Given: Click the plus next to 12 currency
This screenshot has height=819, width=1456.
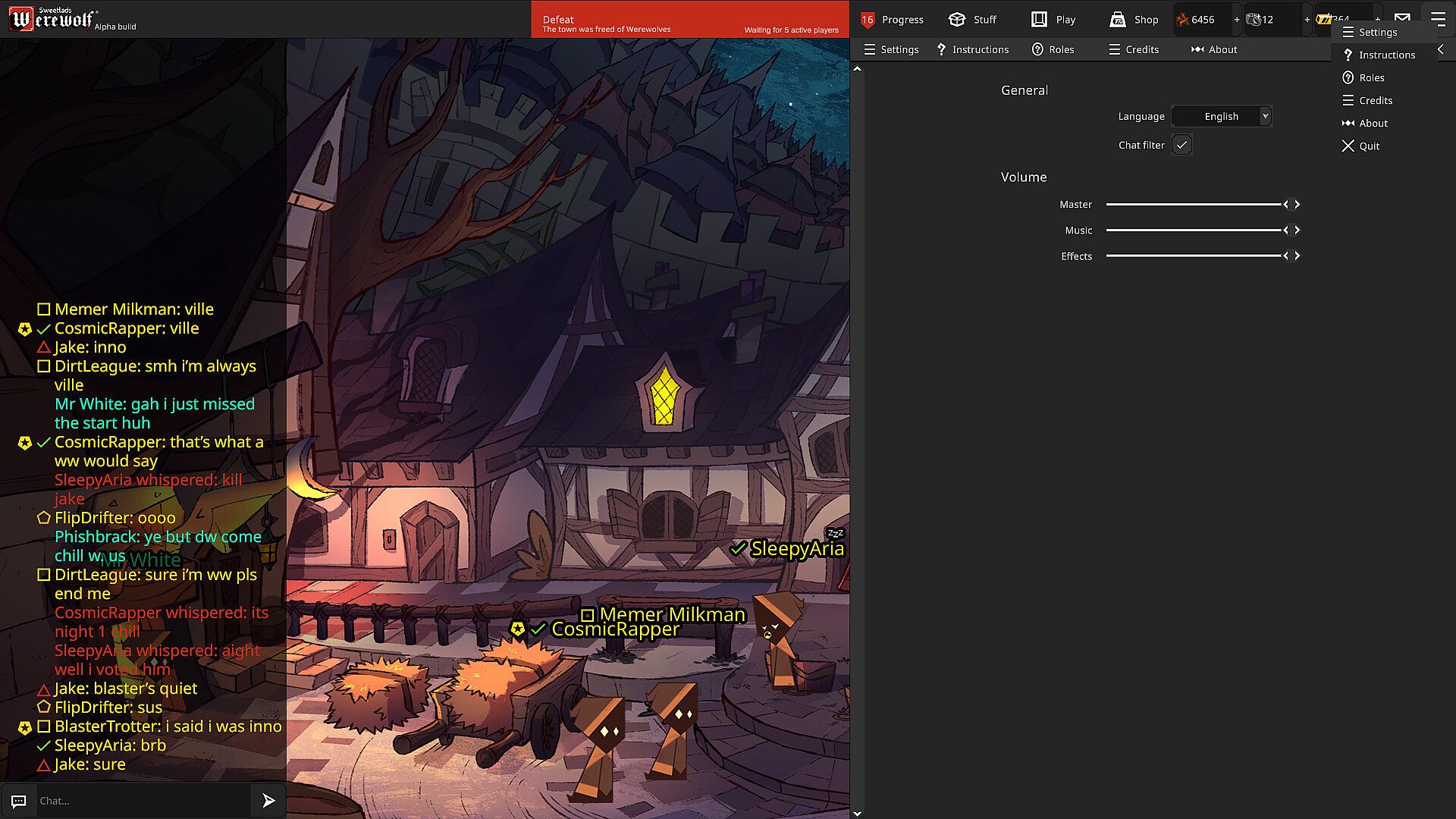Looking at the screenshot, I should (1307, 20).
